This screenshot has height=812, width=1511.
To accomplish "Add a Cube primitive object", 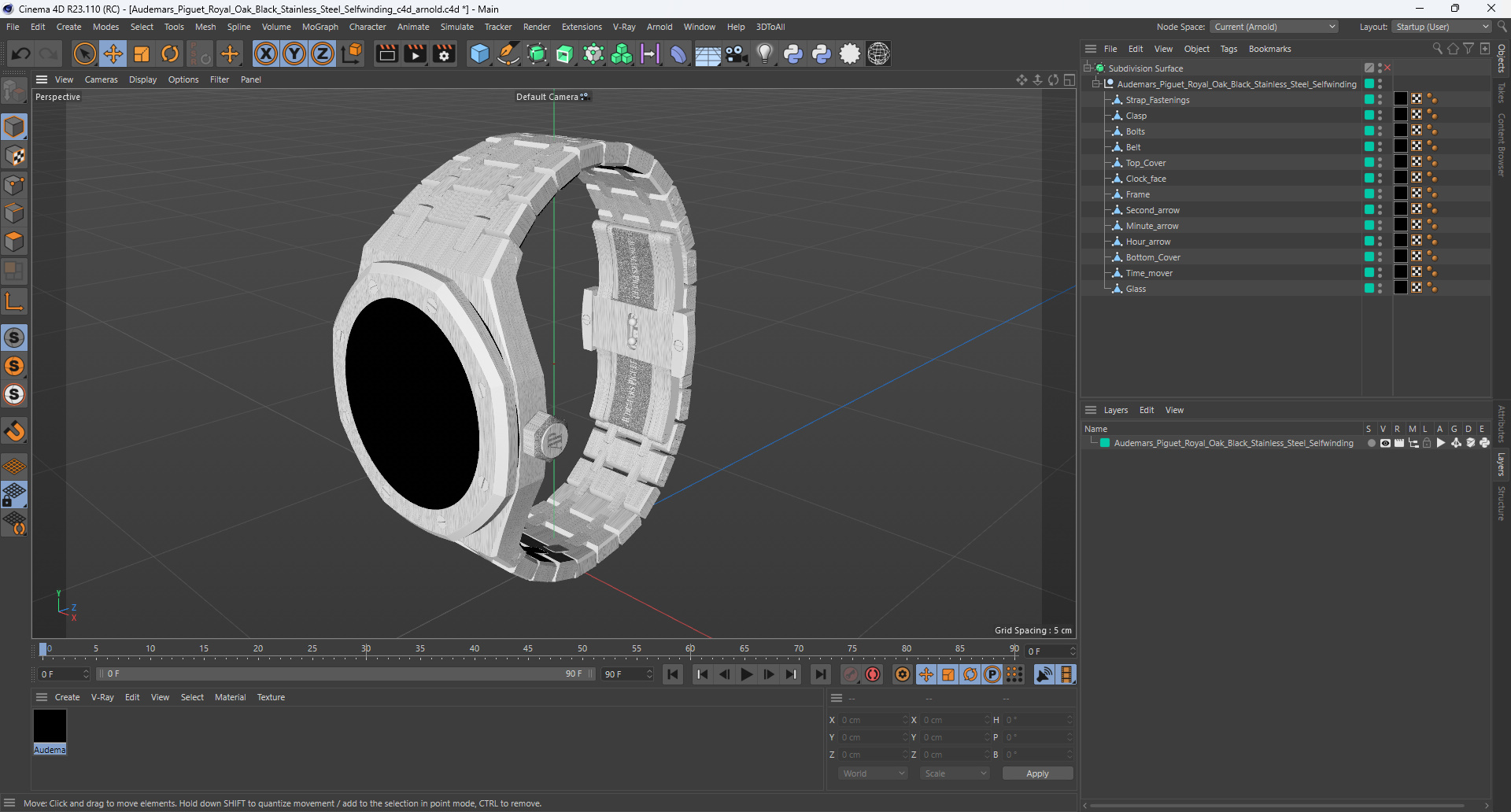I will 479,54.
